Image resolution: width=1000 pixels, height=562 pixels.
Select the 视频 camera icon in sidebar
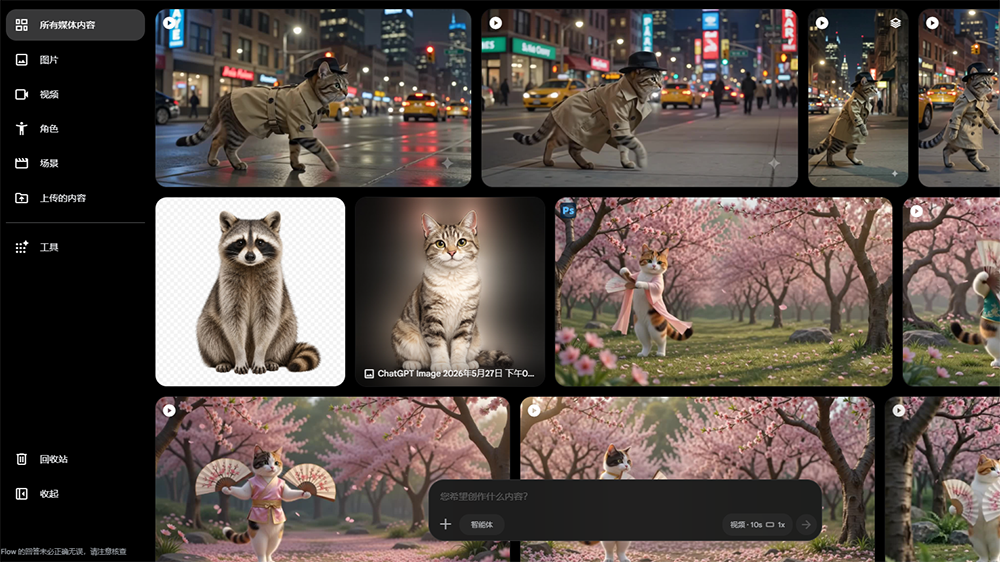click(x=22, y=94)
